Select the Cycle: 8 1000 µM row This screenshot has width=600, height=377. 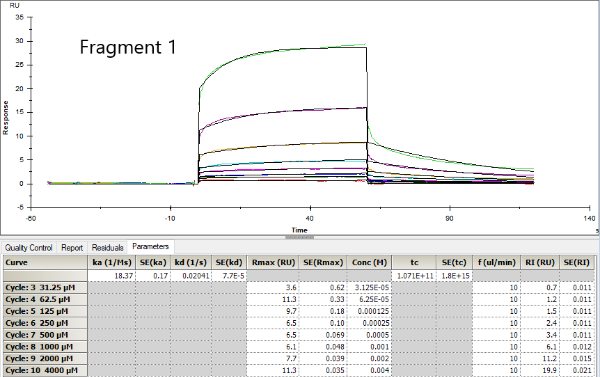click(x=299, y=347)
